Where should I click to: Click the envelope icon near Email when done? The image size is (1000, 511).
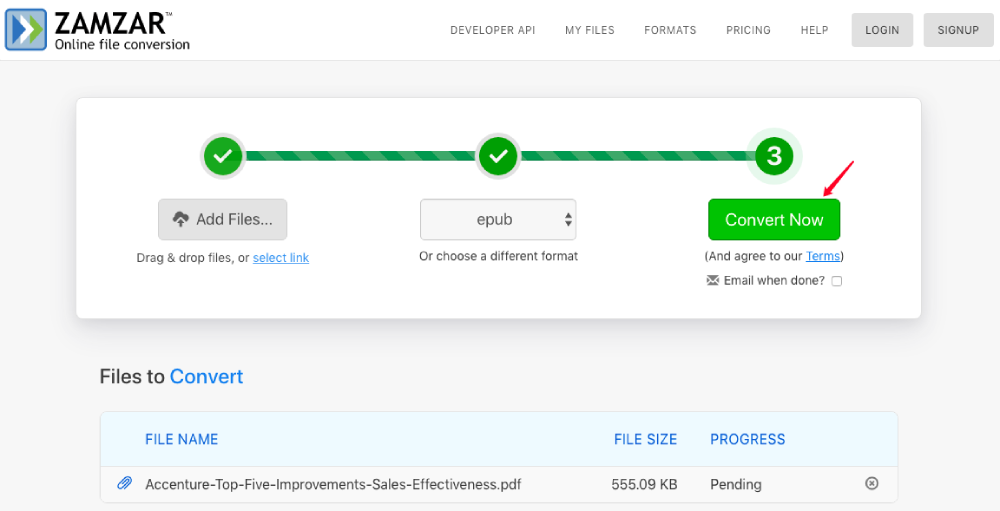click(x=713, y=281)
